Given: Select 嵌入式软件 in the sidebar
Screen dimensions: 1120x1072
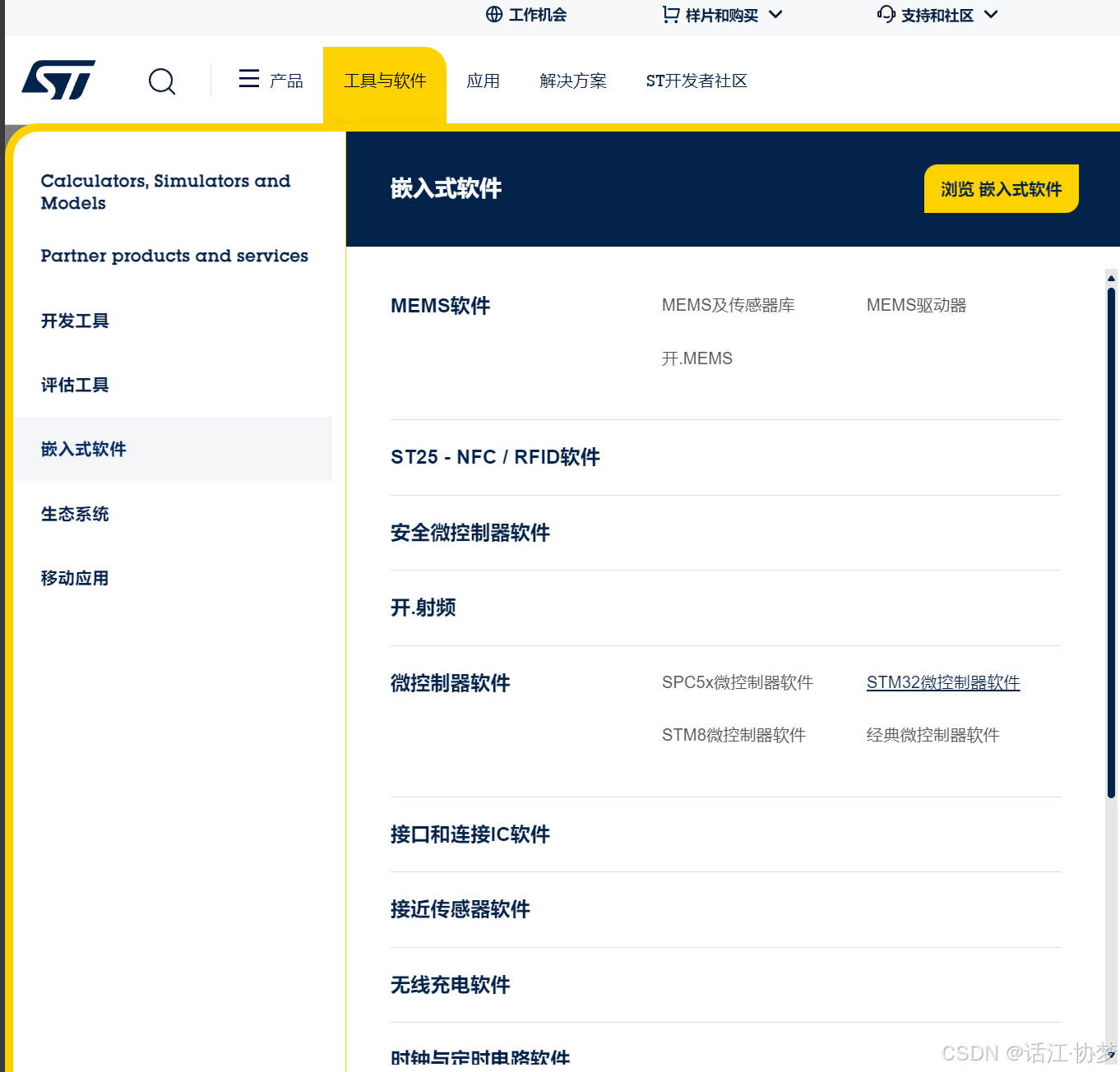Looking at the screenshot, I should pos(173,449).
